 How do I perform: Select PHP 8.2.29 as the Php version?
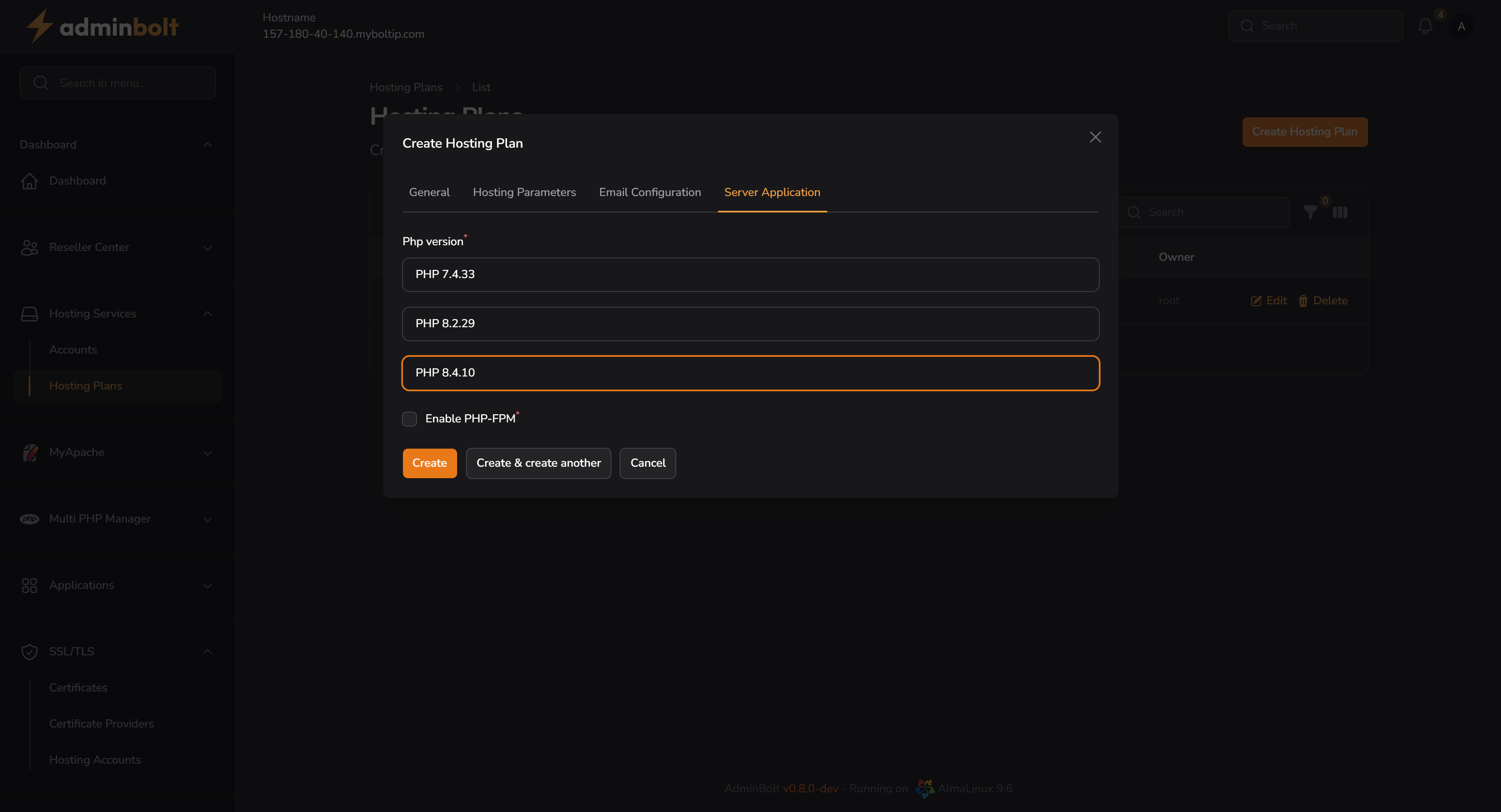point(750,324)
